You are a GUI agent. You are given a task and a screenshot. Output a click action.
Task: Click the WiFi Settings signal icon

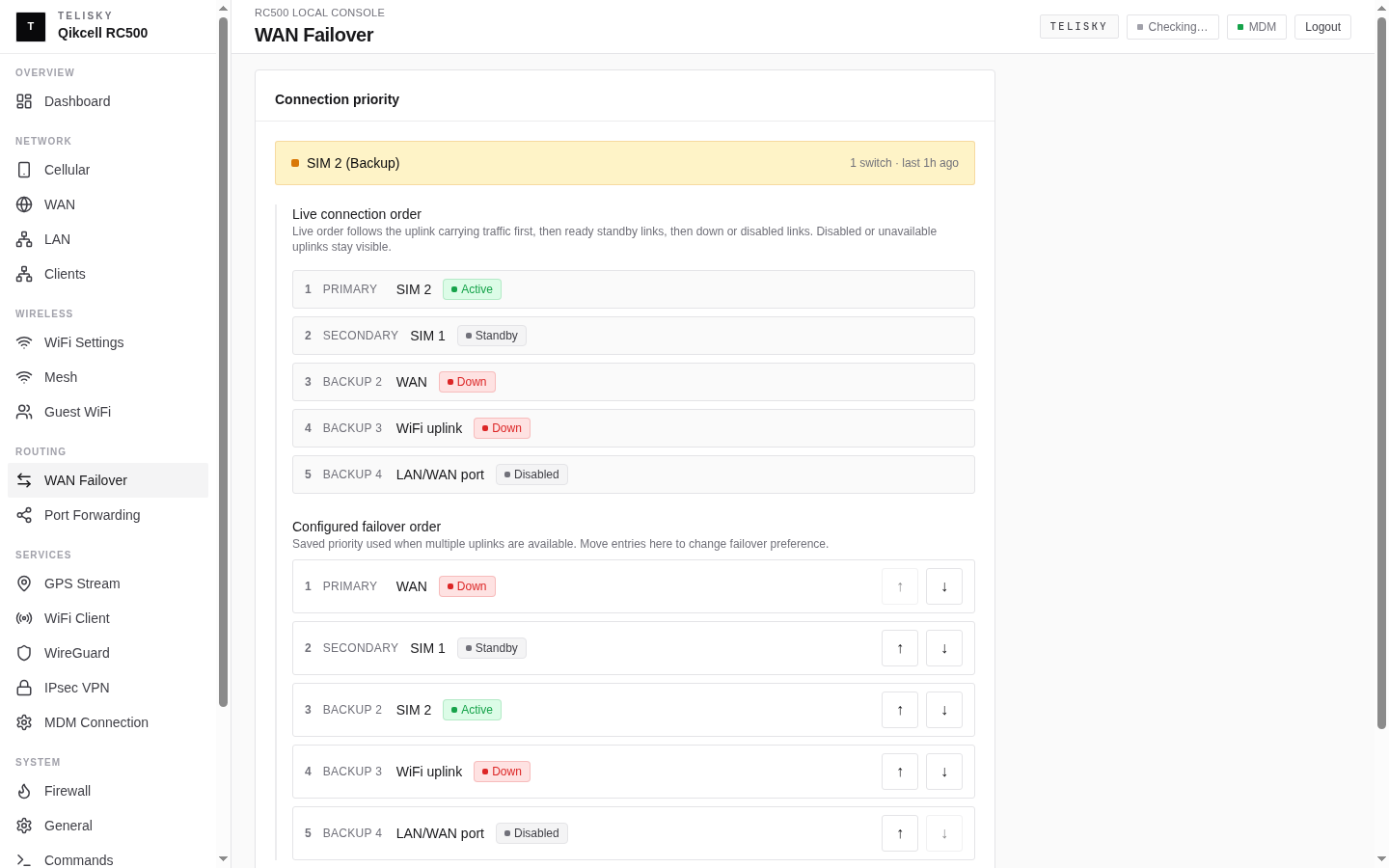24,342
